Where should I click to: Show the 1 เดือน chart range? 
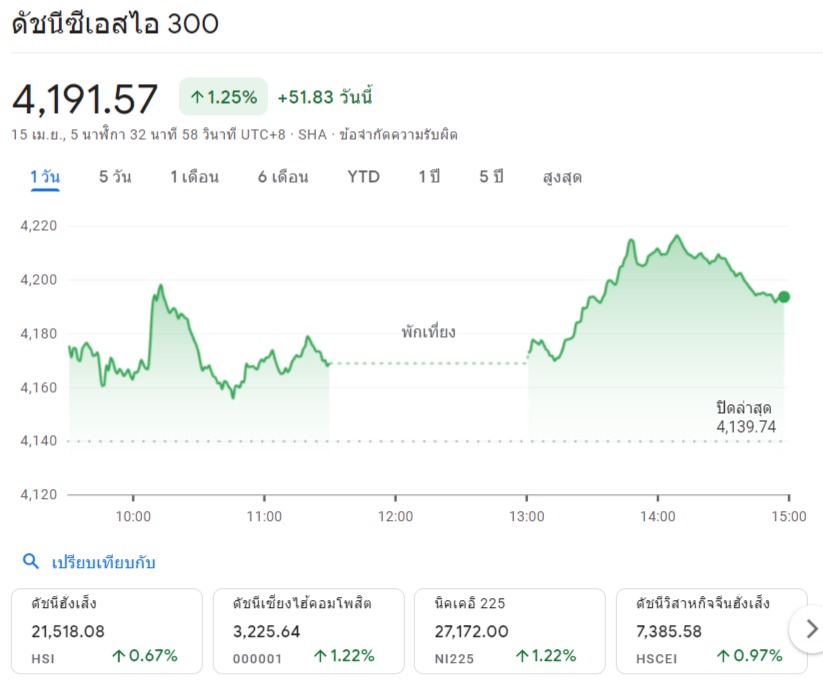pyautogui.click(x=194, y=177)
